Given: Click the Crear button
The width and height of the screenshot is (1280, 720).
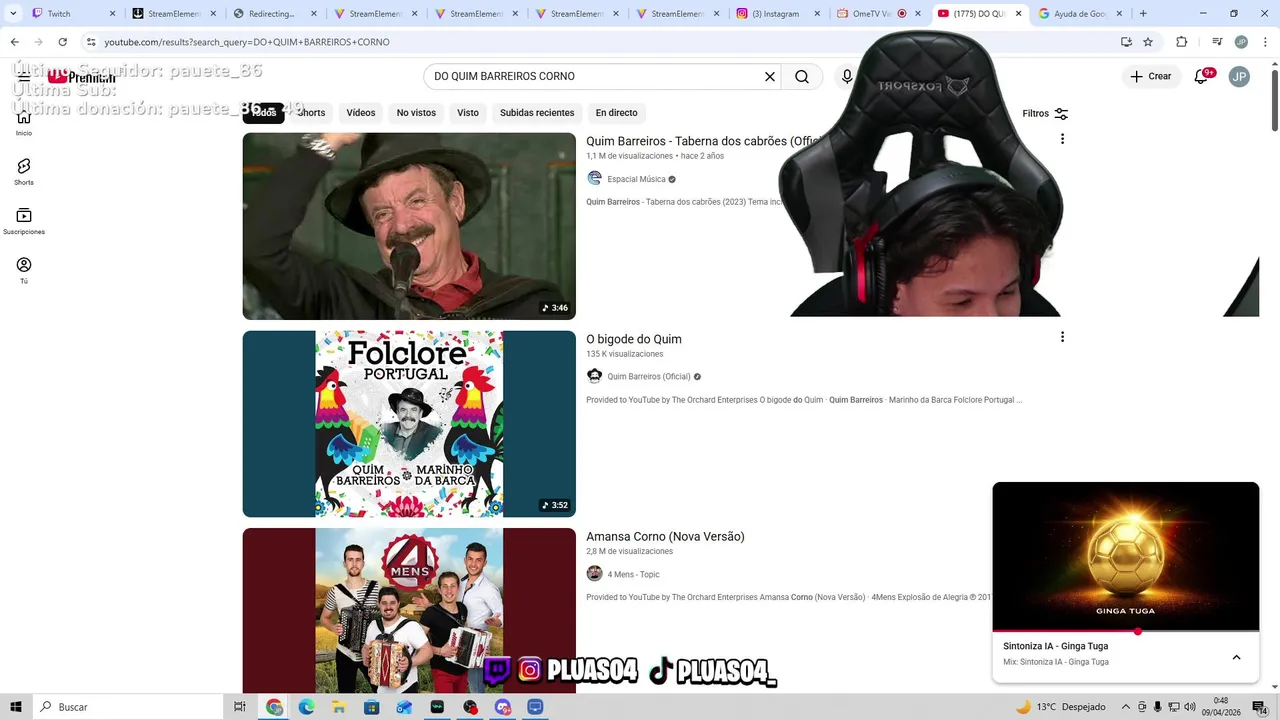Looking at the screenshot, I should (1151, 76).
